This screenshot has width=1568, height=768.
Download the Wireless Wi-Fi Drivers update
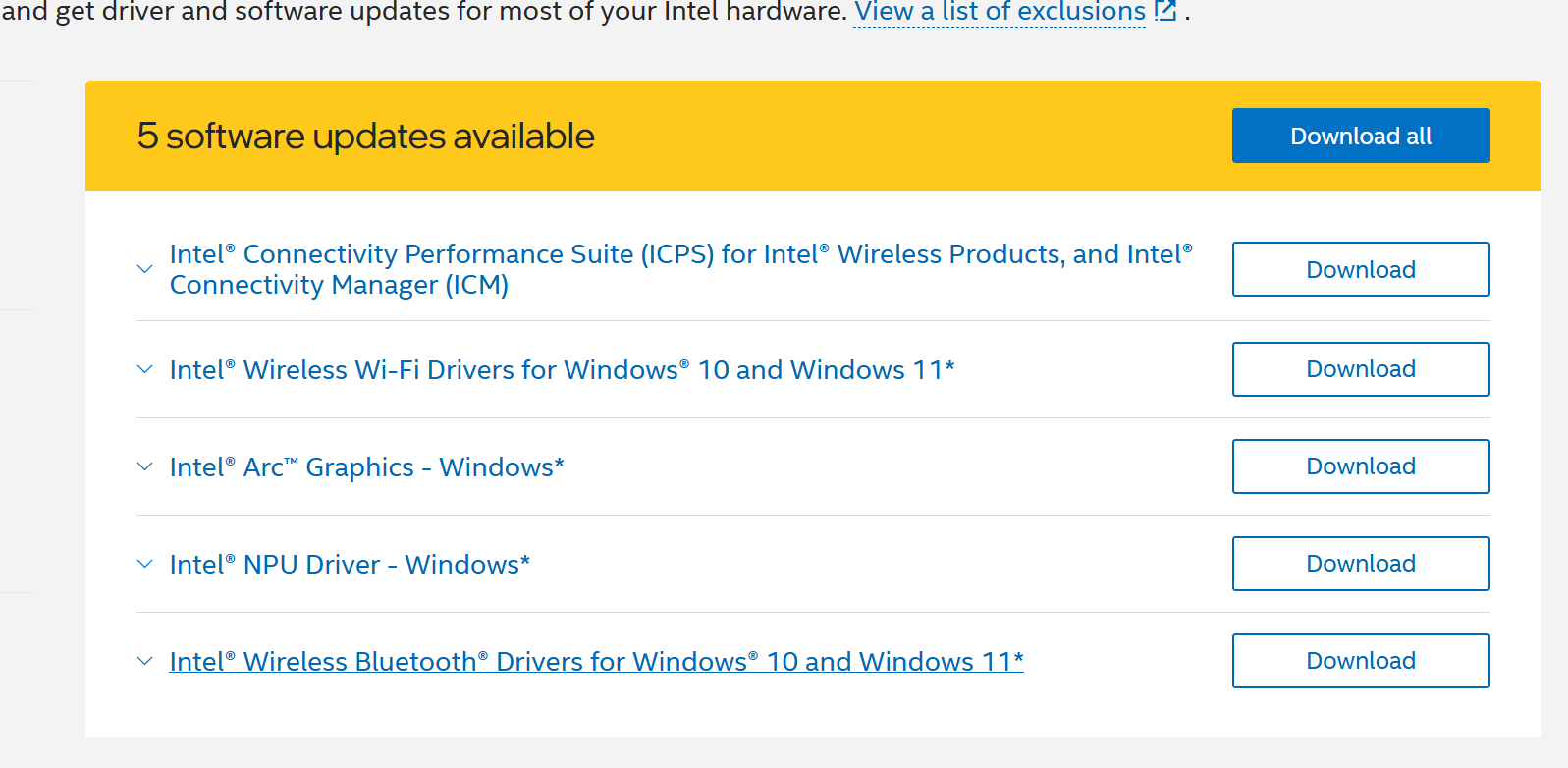tap(1360, 369)
